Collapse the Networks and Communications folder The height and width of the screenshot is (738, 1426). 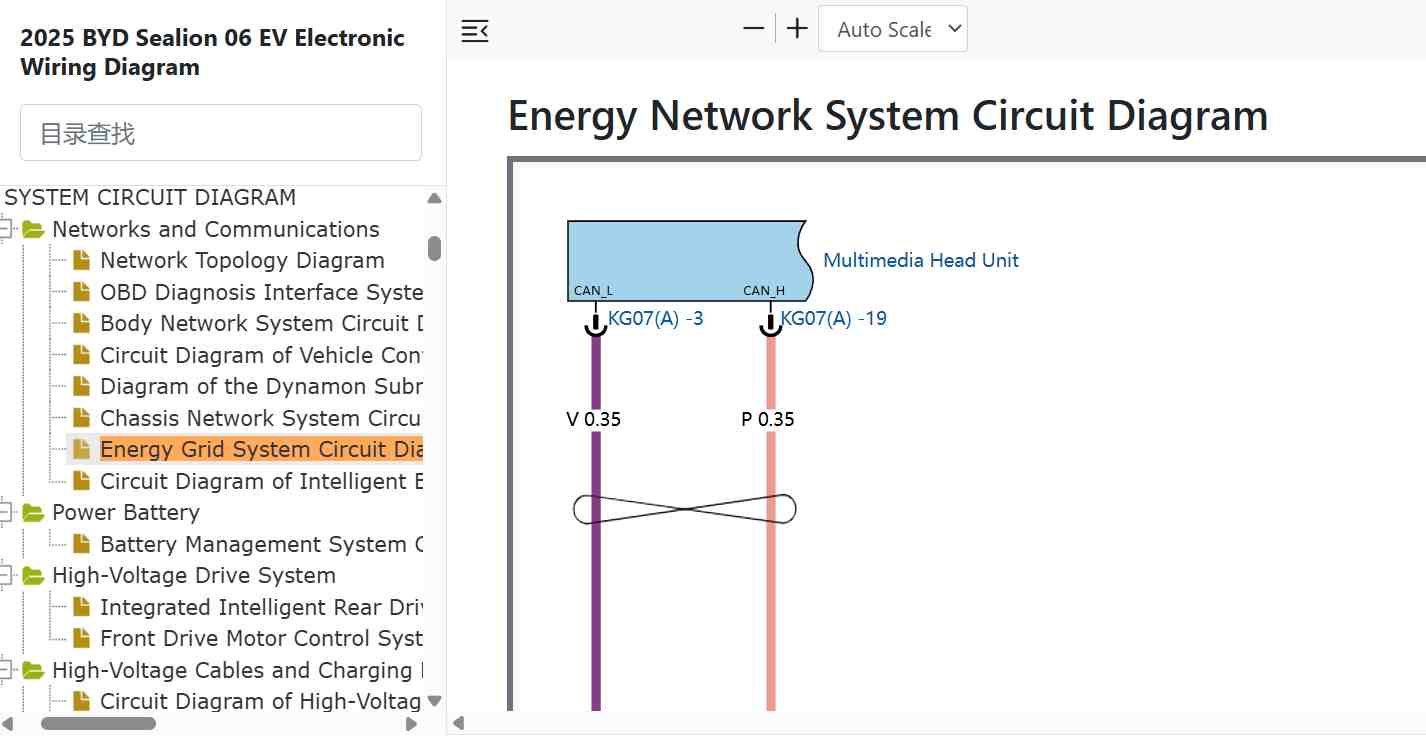6,229
